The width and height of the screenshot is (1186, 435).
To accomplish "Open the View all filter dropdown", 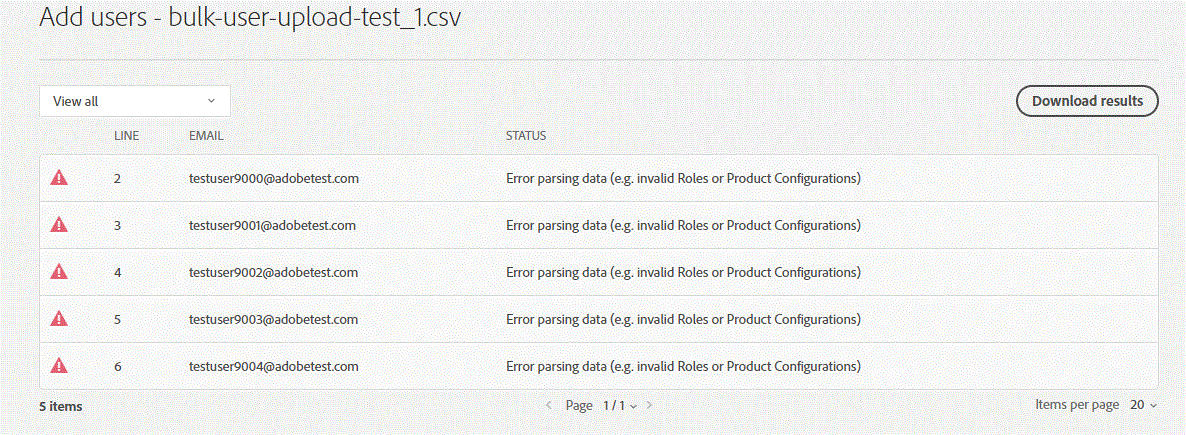I will (x=135, y=101).
